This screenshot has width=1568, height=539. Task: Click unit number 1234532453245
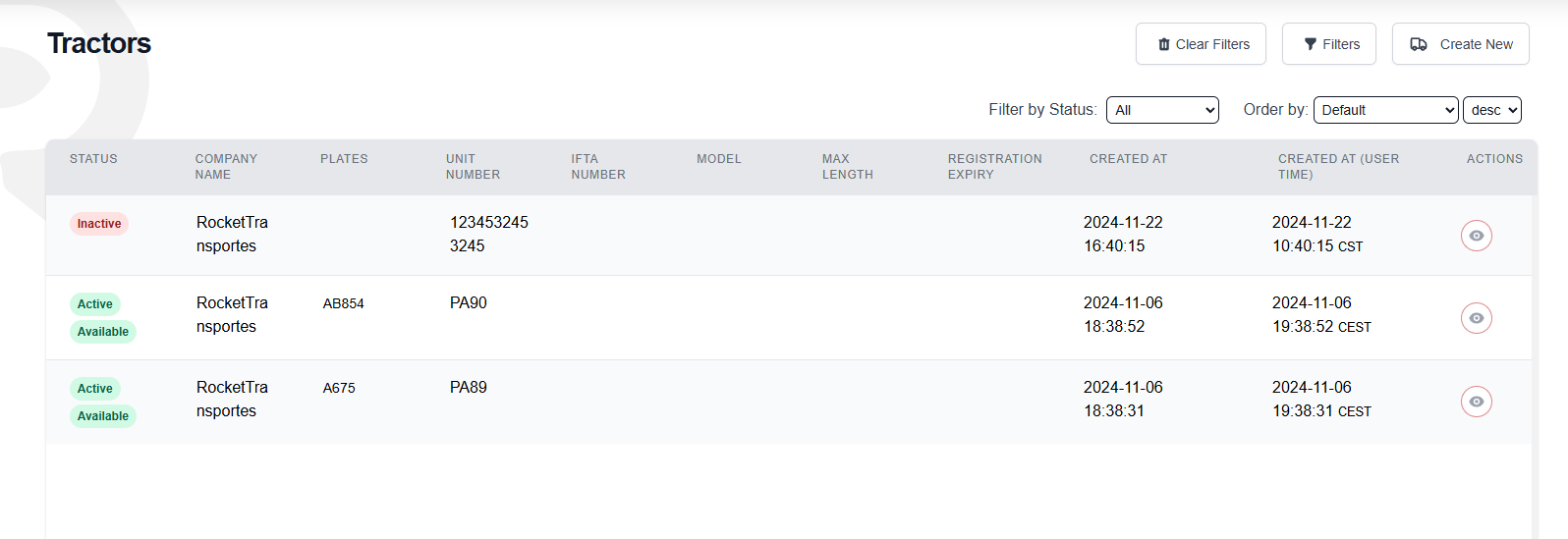pyautogui.click(x=489, y=235)
